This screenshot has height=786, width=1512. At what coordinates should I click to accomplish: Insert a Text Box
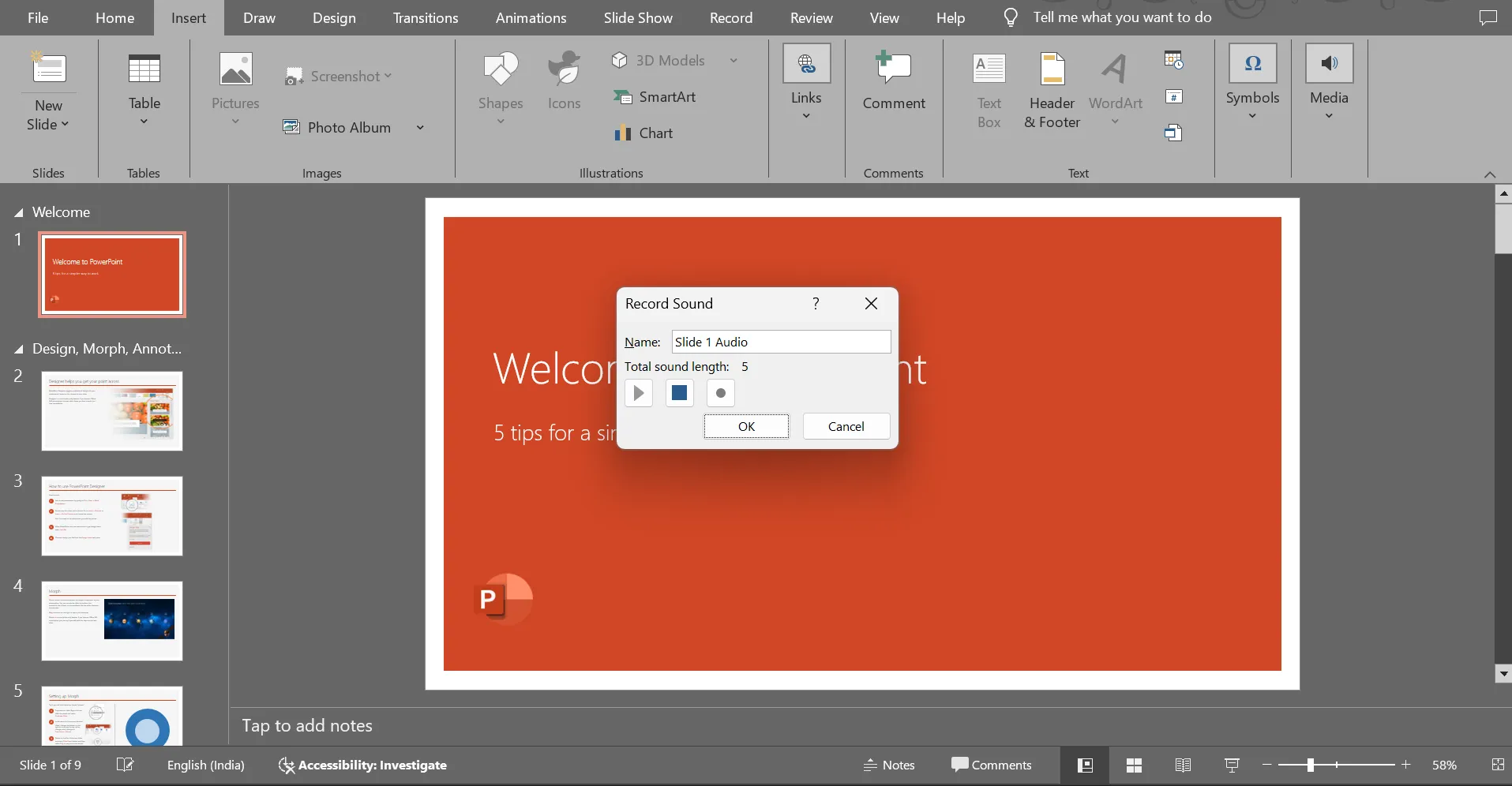coord(989,90)
